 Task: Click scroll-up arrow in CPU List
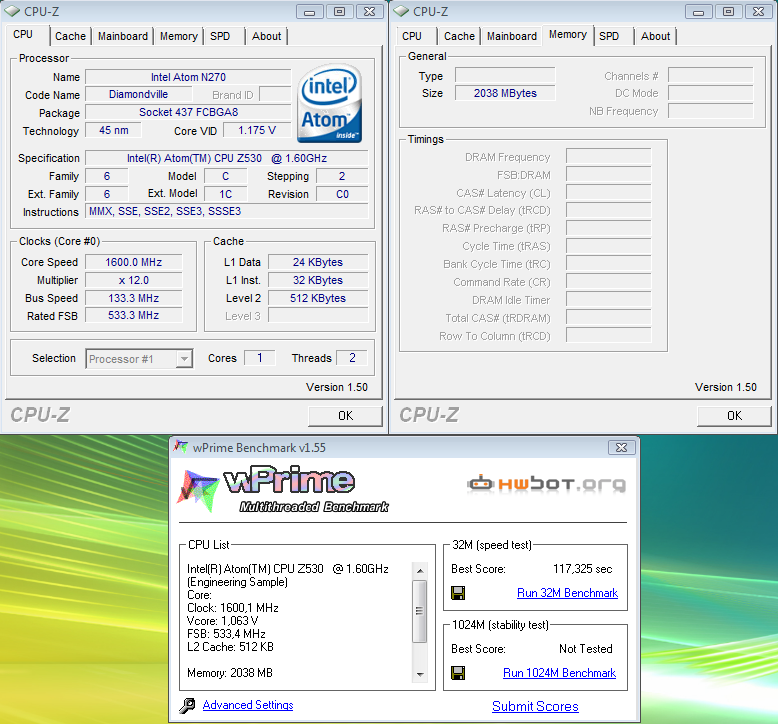[x=420, y=571]
